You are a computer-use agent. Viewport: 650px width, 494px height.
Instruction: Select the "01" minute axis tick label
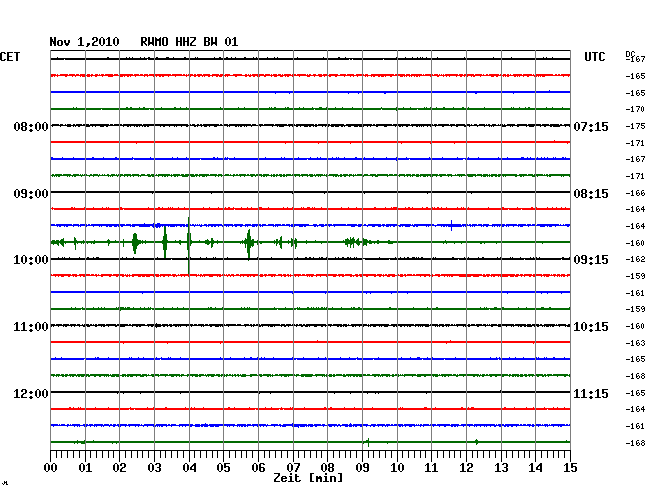(85, 467)
